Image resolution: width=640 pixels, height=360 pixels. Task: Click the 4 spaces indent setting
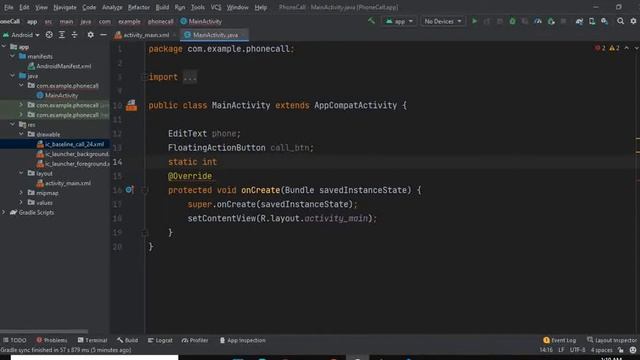click(601, 350)
